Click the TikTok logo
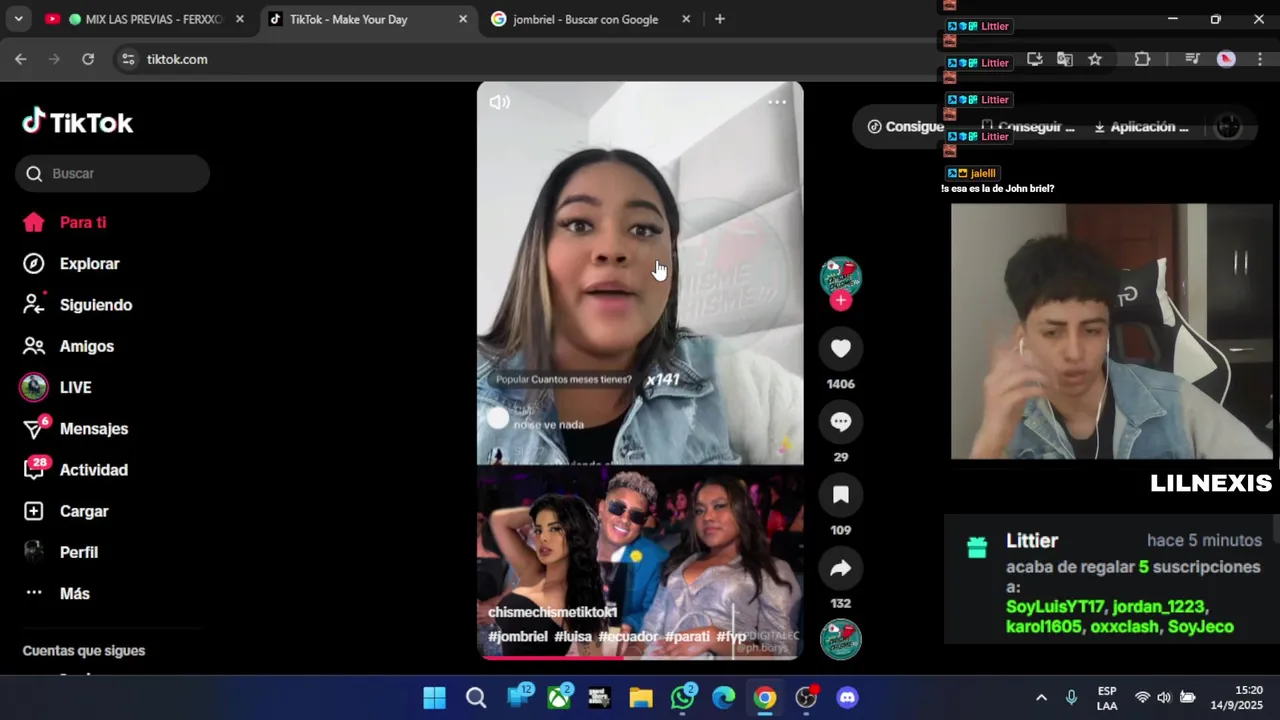The width and height of the screenshot is (1280, 720). [x=78, y=122]
